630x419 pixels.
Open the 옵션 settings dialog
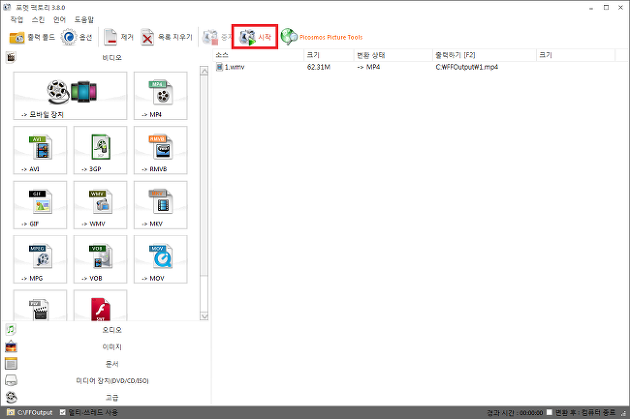pyautogui.click(x=76, y=37)
